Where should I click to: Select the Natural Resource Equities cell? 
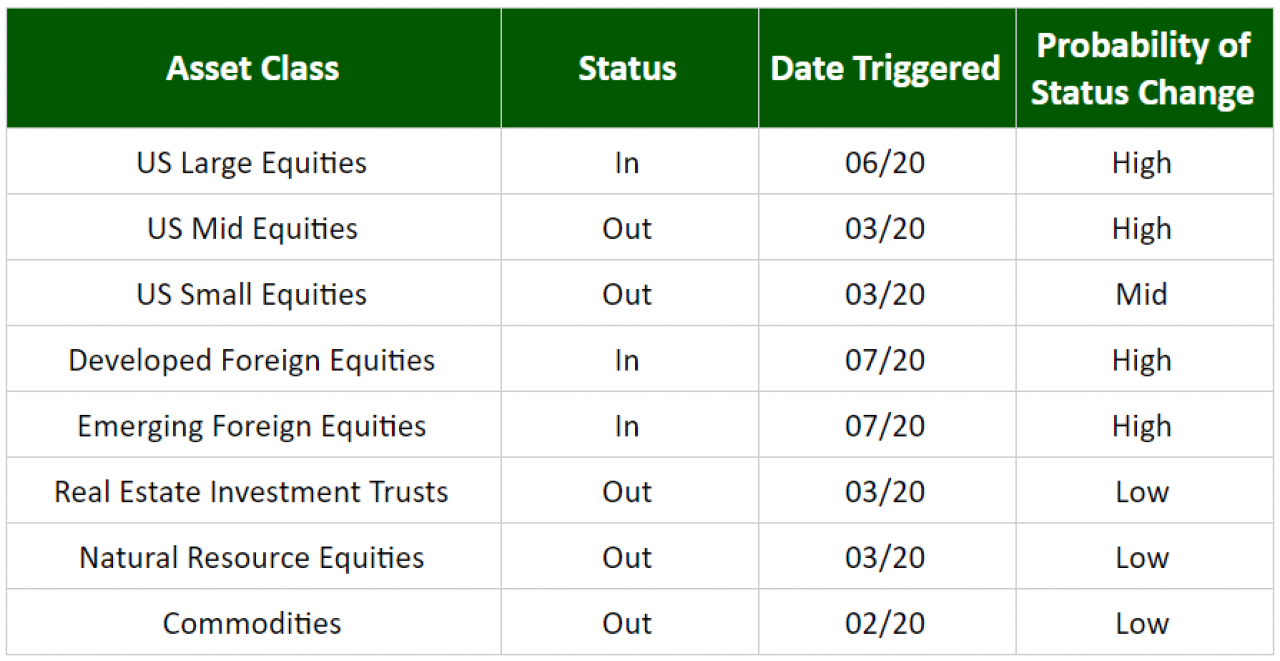point(253,558)
